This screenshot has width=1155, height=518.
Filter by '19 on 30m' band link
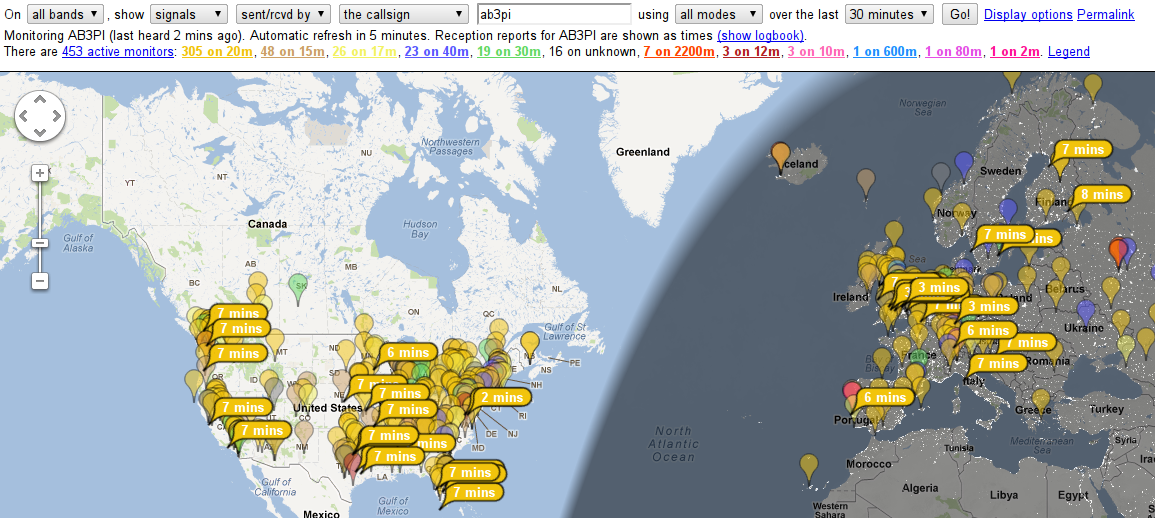510,52
